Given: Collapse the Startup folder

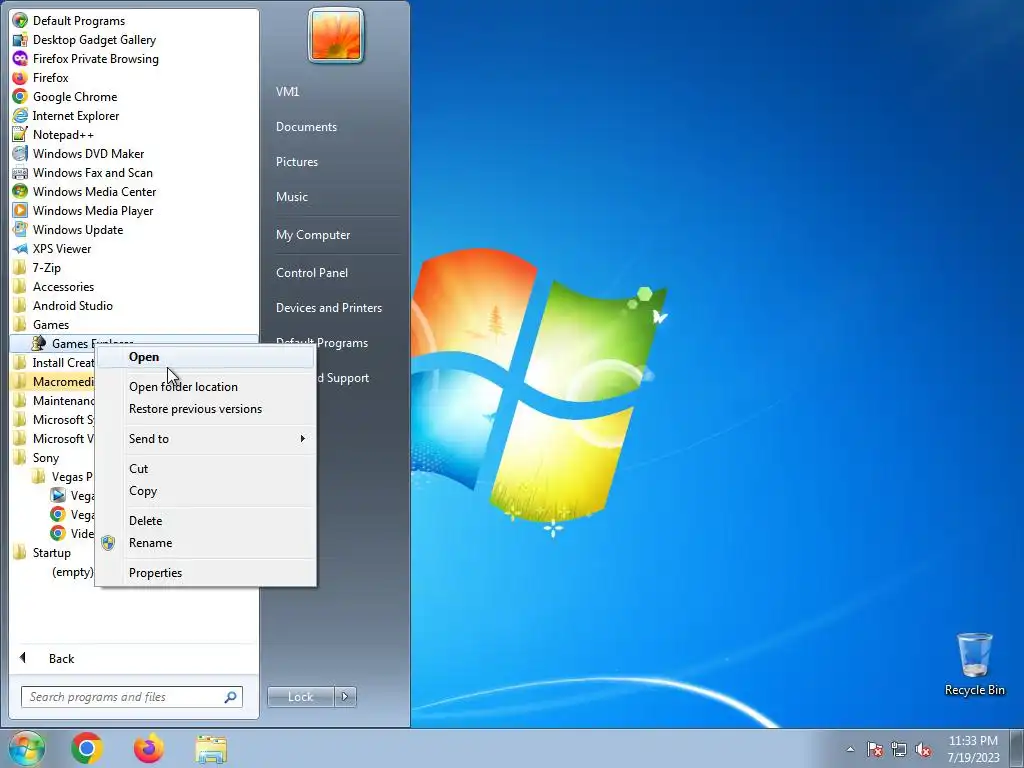Looking at the screenshot, I should 42,552.
